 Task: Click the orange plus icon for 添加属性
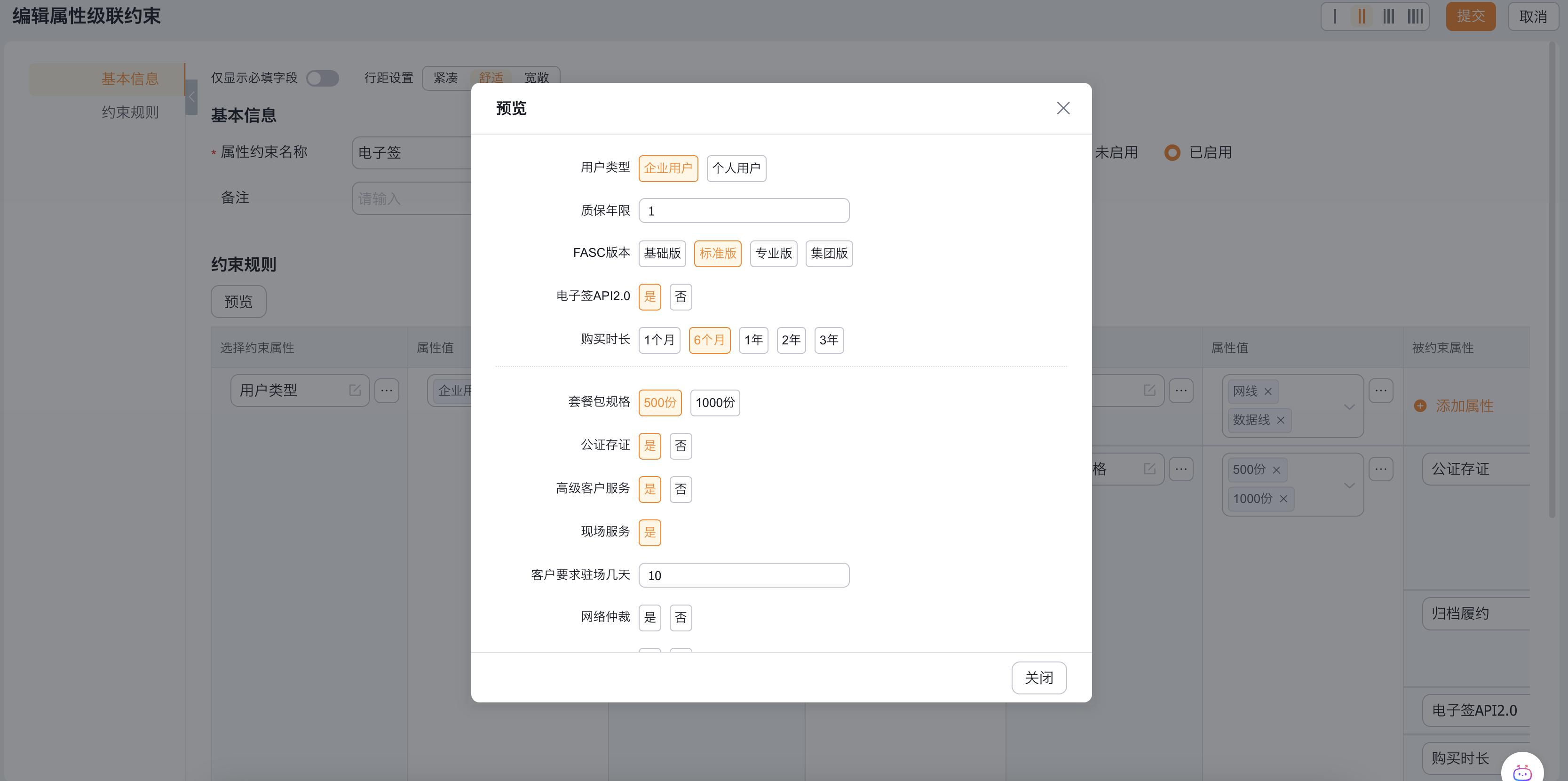[x=1420, y=406]
